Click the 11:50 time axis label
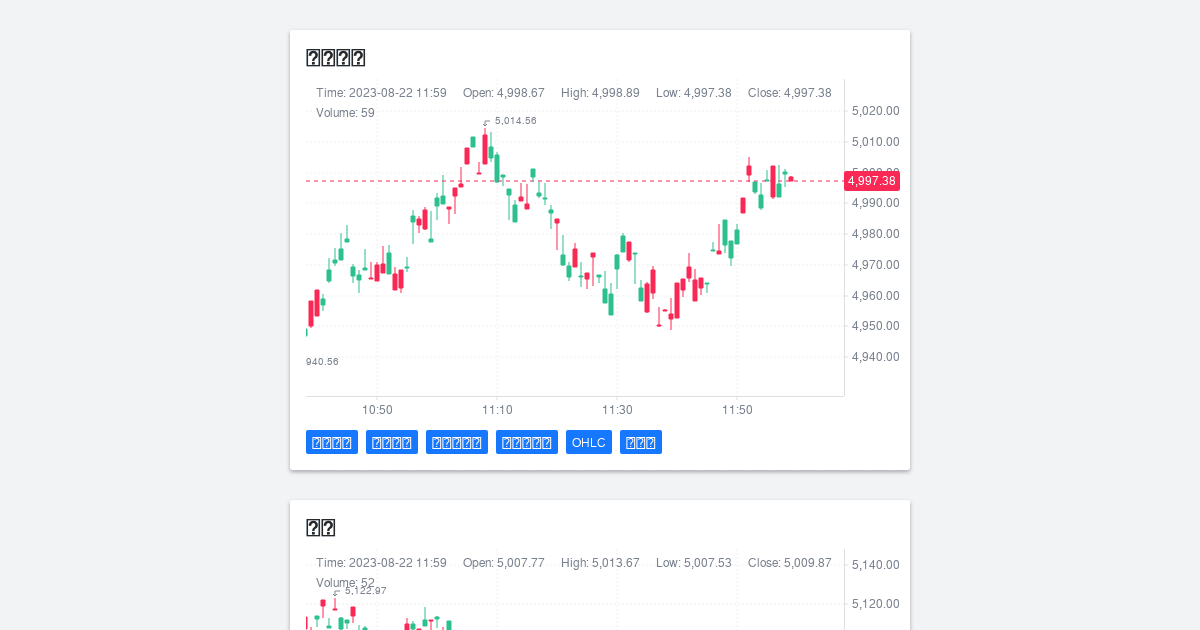 click(737, 410)
